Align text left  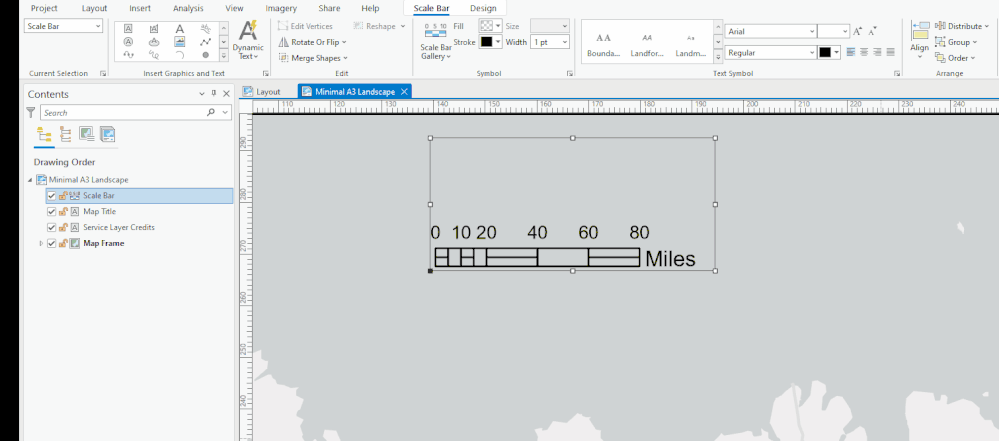(851, 52)
